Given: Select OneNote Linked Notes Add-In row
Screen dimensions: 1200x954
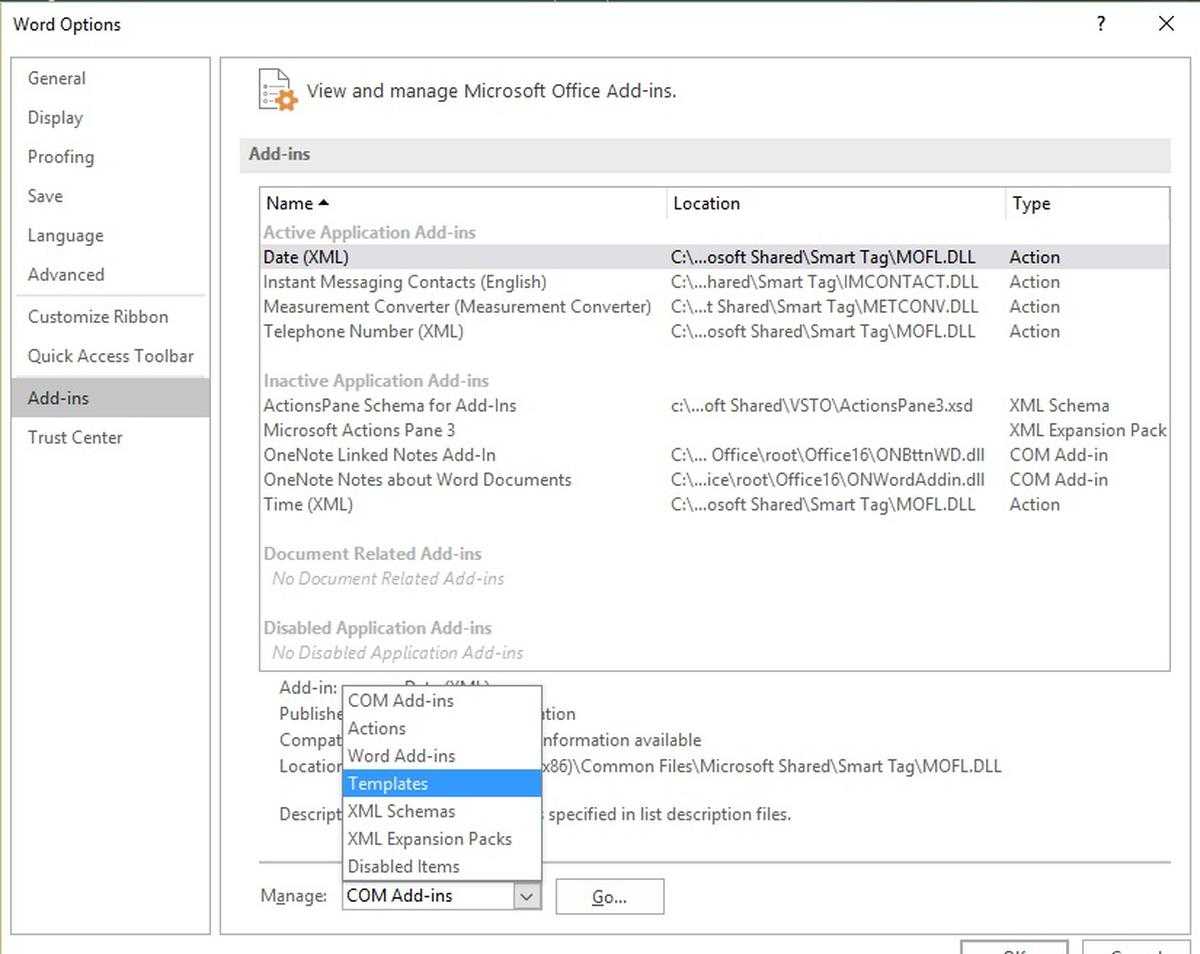Looking at the screenshot, I should click(x=379, y=455).
